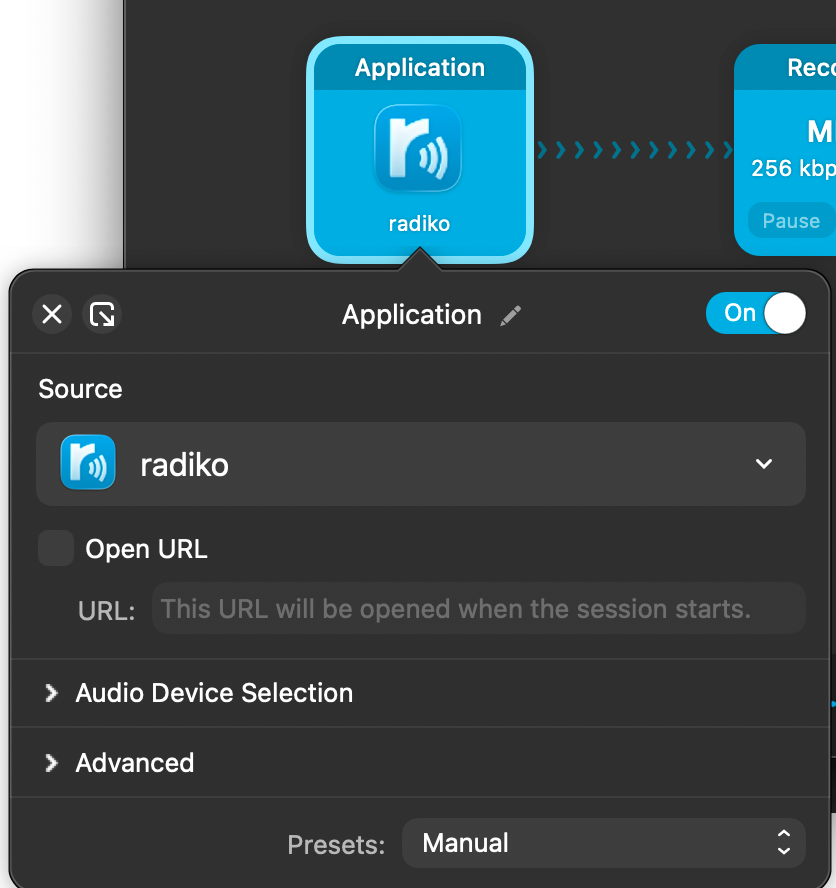
Task: Click the Application block's header title
Action: (419, 68)
